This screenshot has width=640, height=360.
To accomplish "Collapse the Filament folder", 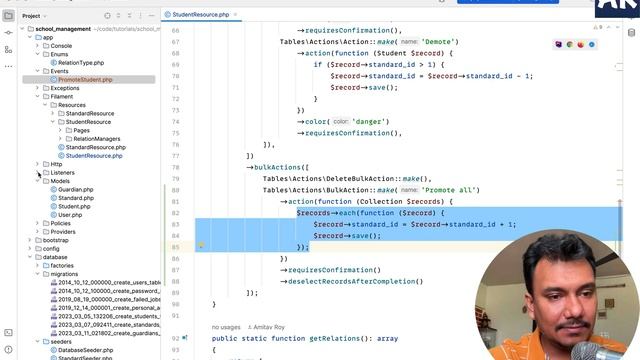I will pos(38,97).
